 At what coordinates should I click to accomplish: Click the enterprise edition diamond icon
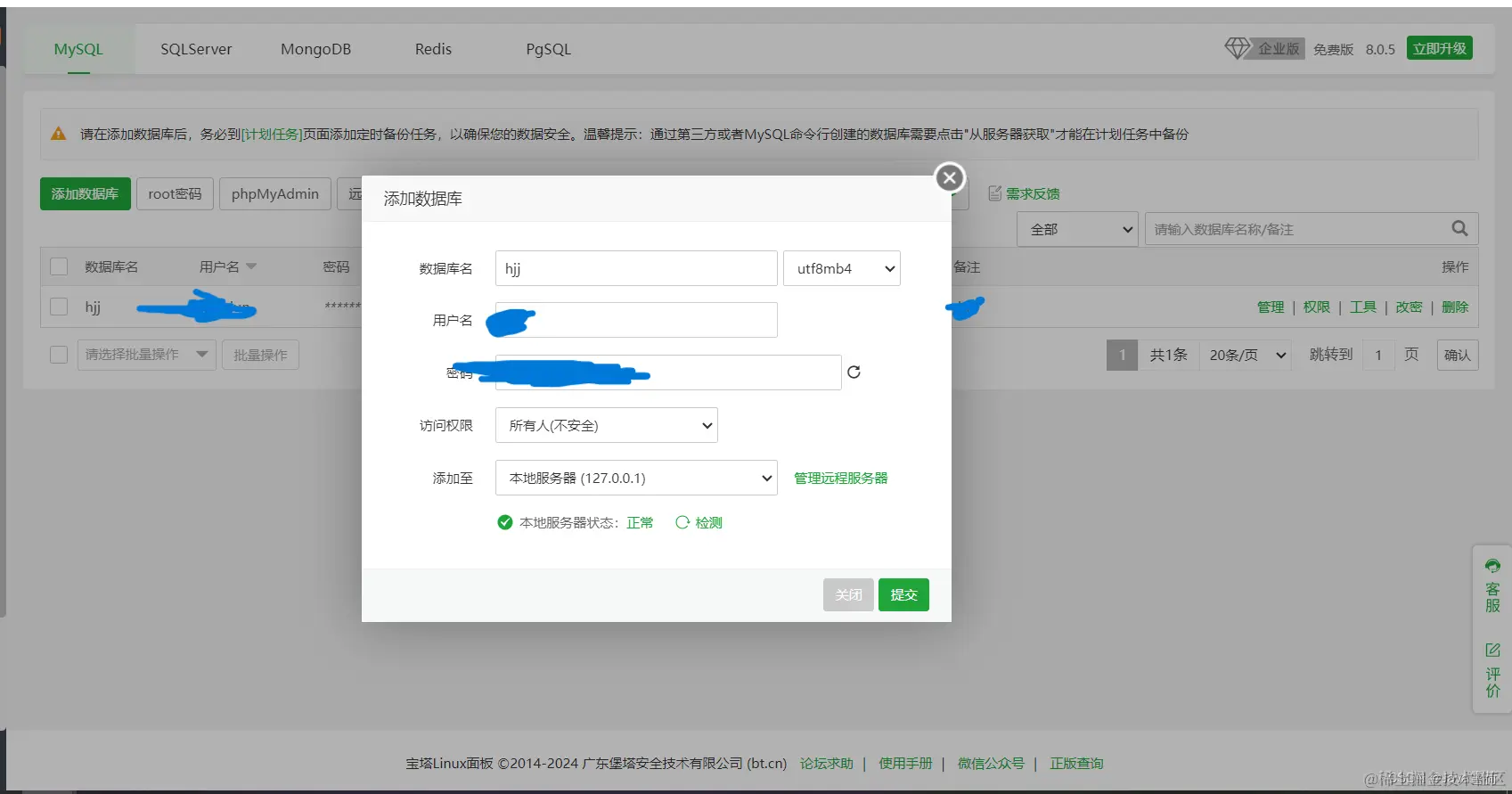click(1237, 48)
